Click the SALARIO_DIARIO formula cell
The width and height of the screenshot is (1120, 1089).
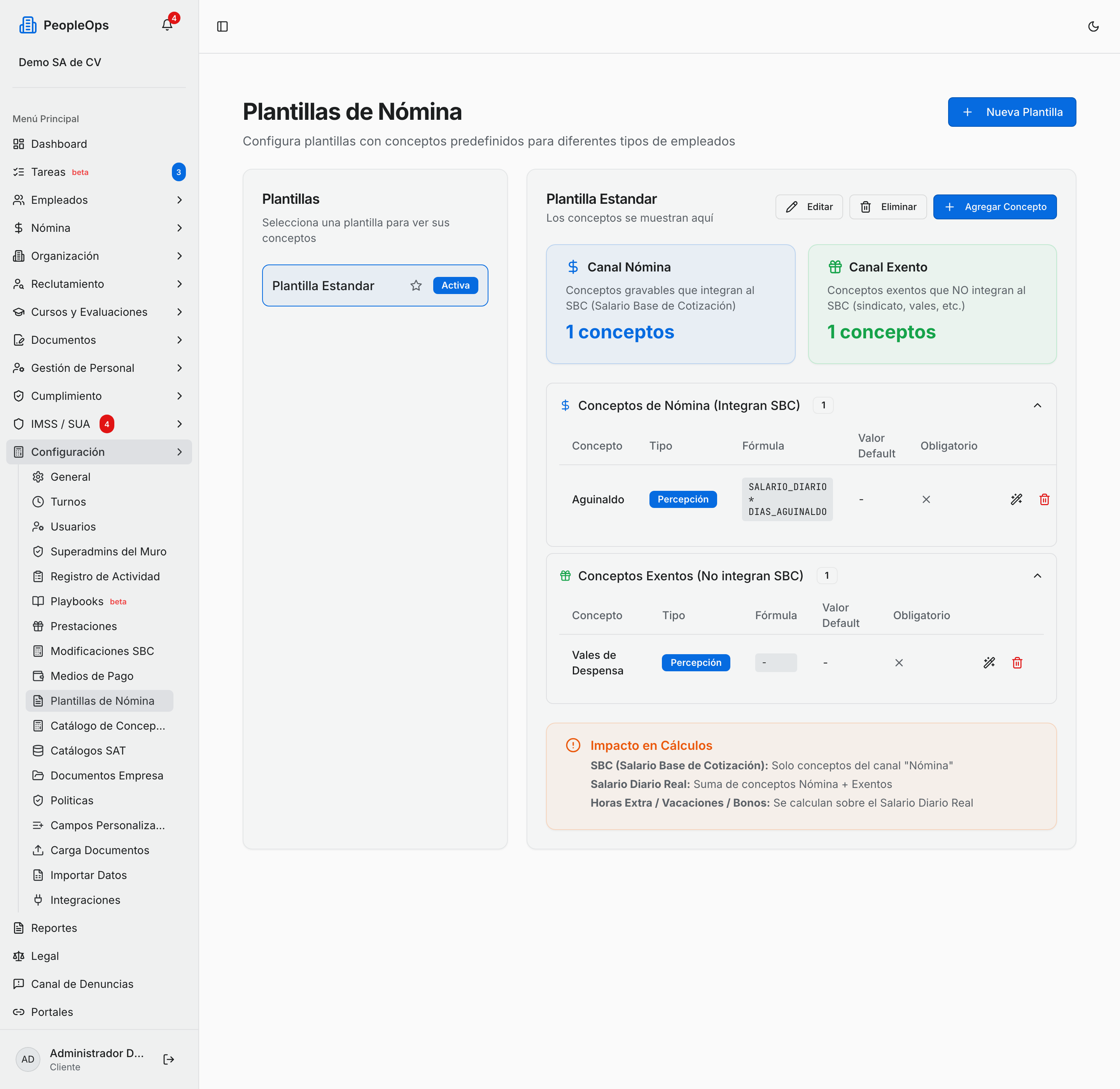tap(787, 499)
